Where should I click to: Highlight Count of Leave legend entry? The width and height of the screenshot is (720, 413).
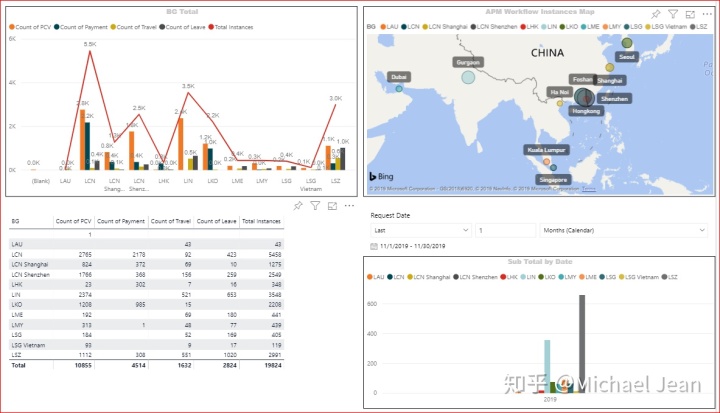point(182,27)
